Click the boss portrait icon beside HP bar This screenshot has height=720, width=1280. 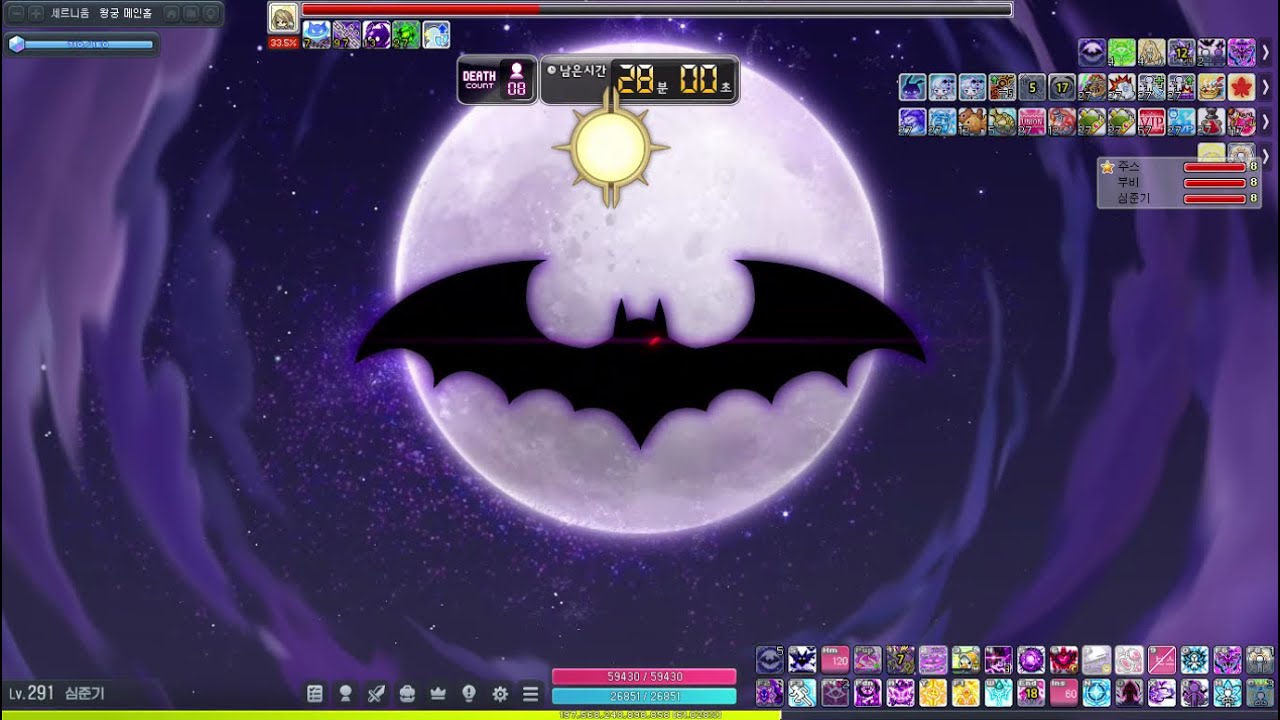tap(283, 17)
